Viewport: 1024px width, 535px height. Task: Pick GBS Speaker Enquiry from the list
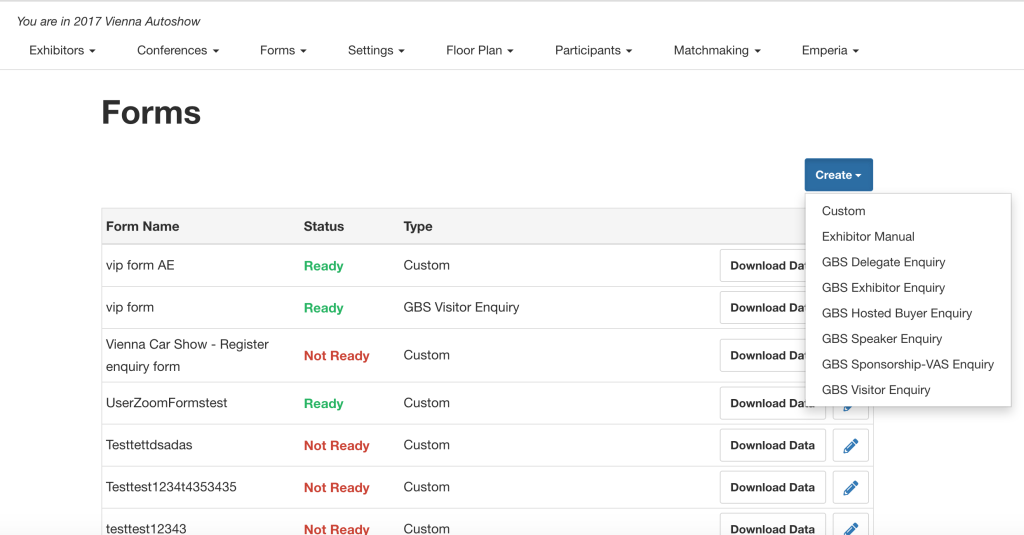tap(881, 339)
